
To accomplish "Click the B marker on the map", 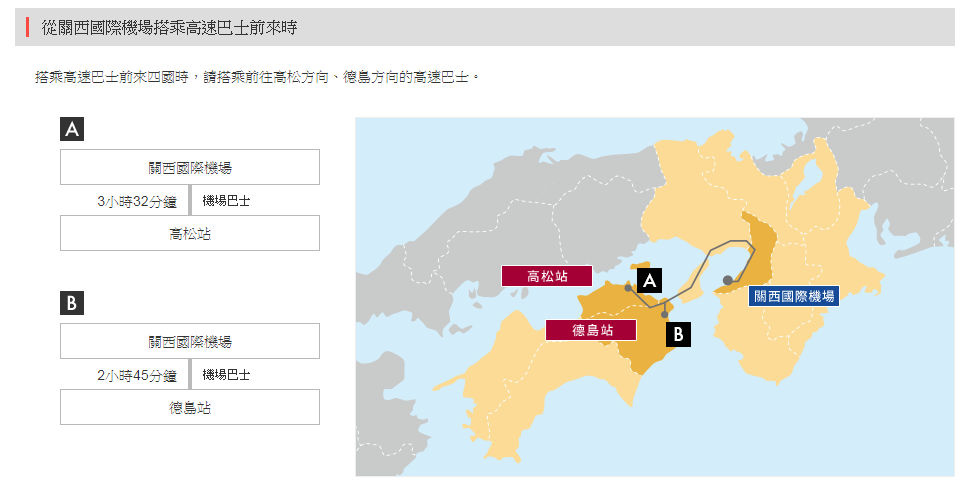I will tap(679, 335).
